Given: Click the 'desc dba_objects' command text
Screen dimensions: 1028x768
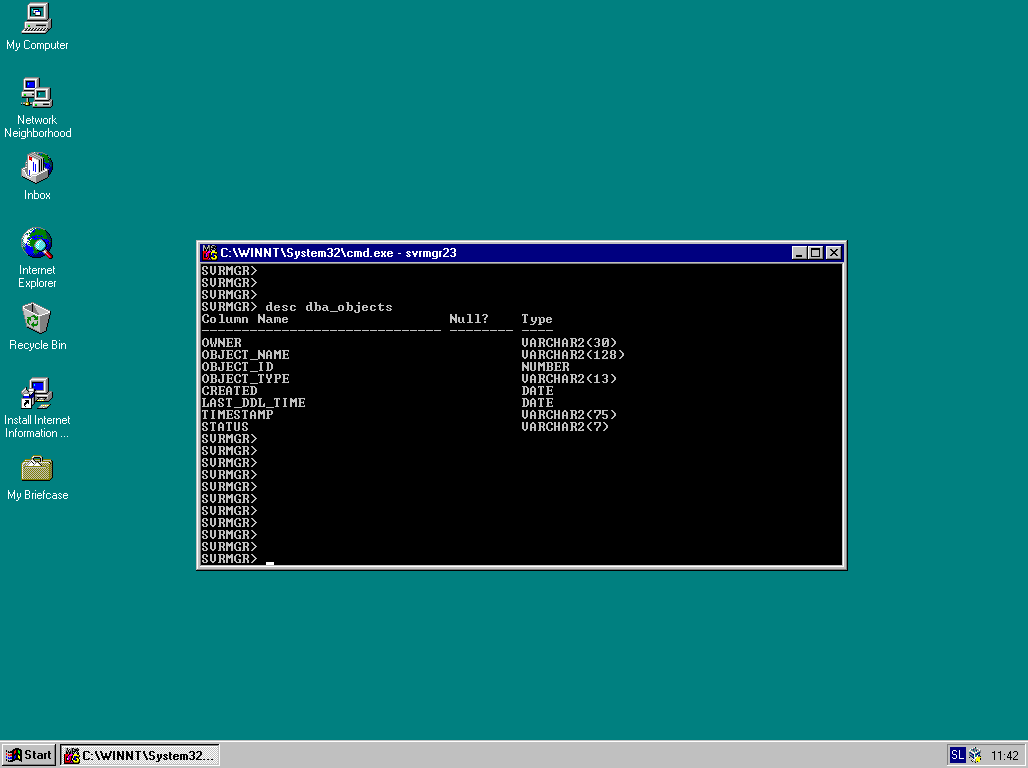Looking at the screenshot, I should point(329,307).
